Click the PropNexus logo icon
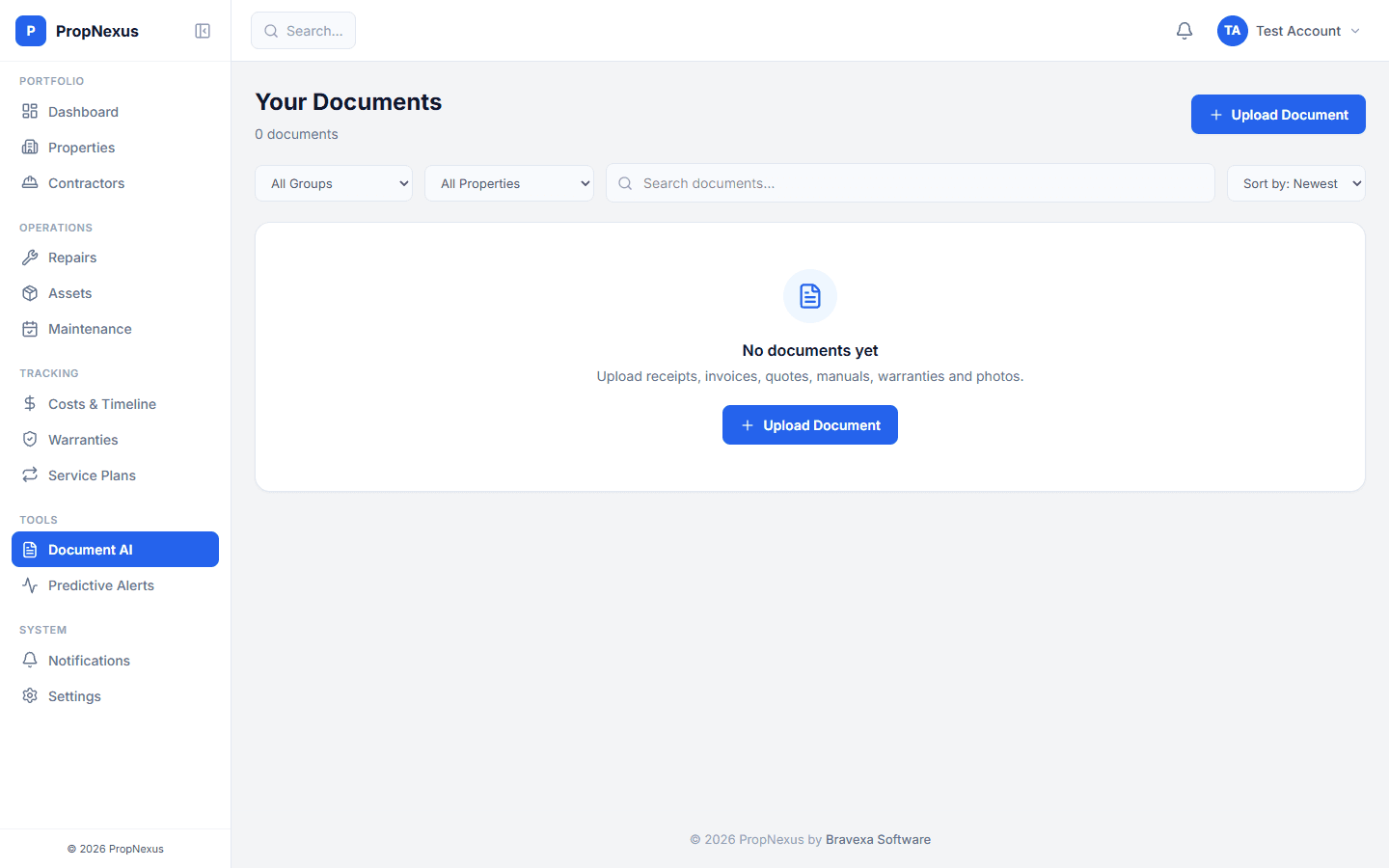The height and width of the screenshot is (868, 1389). coord(31,31)
